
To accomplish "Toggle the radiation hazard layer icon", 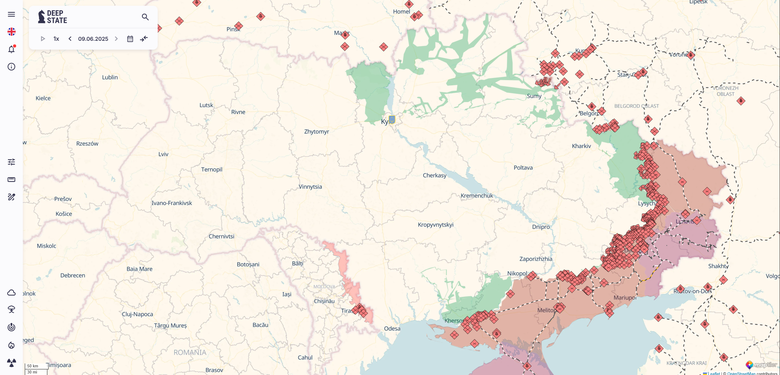I will [x=11, y=362].
